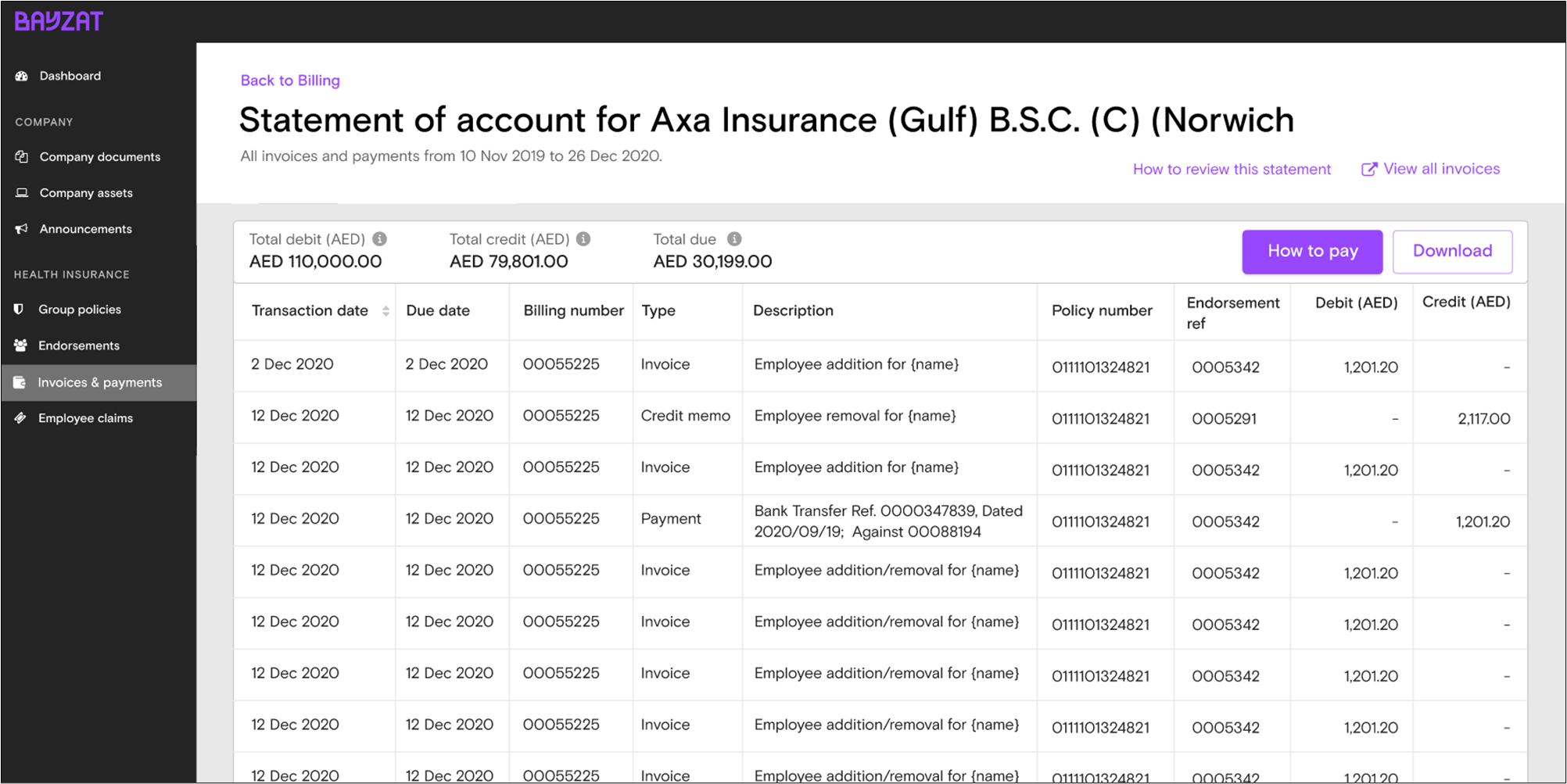Open Company documents page
The height and width of the screenshot is (784, 1567).
tap(99, 156)
